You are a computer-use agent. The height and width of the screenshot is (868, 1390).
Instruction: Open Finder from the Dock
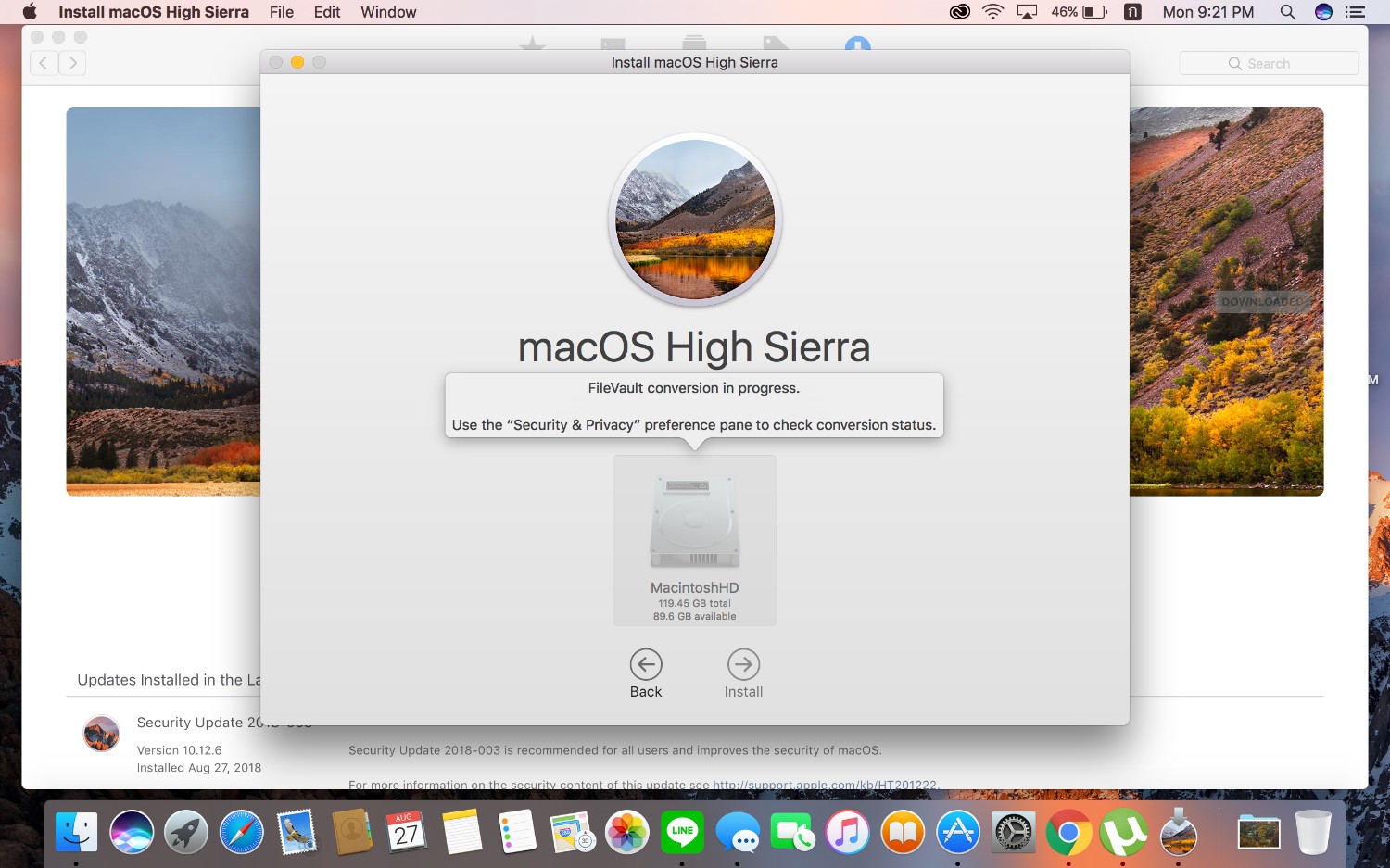coord(76,832)
